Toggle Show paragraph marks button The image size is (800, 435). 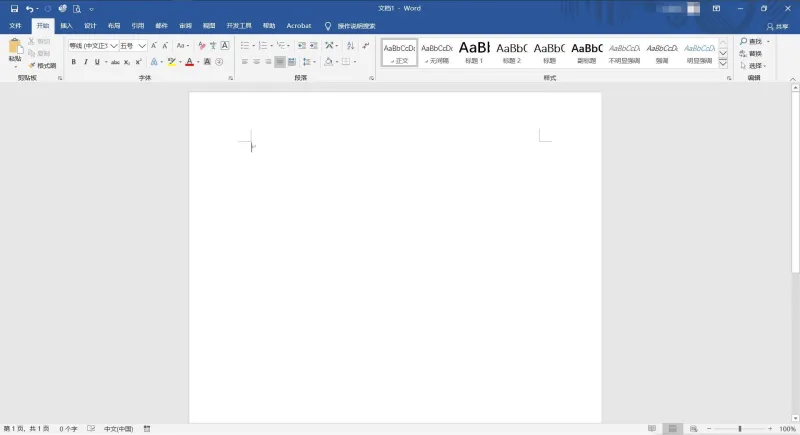click(366, 46)
